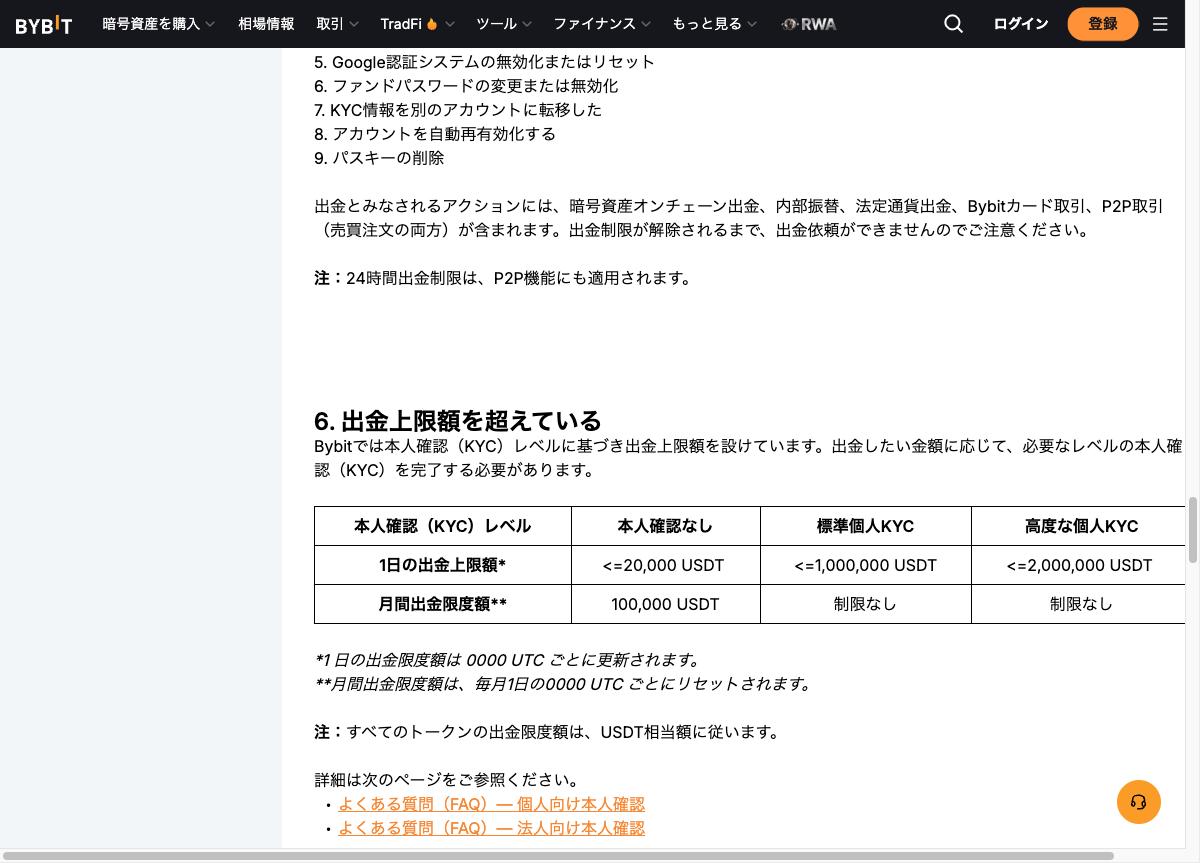Expand the もっと見る dropdown menu

(x=714, y=24)
